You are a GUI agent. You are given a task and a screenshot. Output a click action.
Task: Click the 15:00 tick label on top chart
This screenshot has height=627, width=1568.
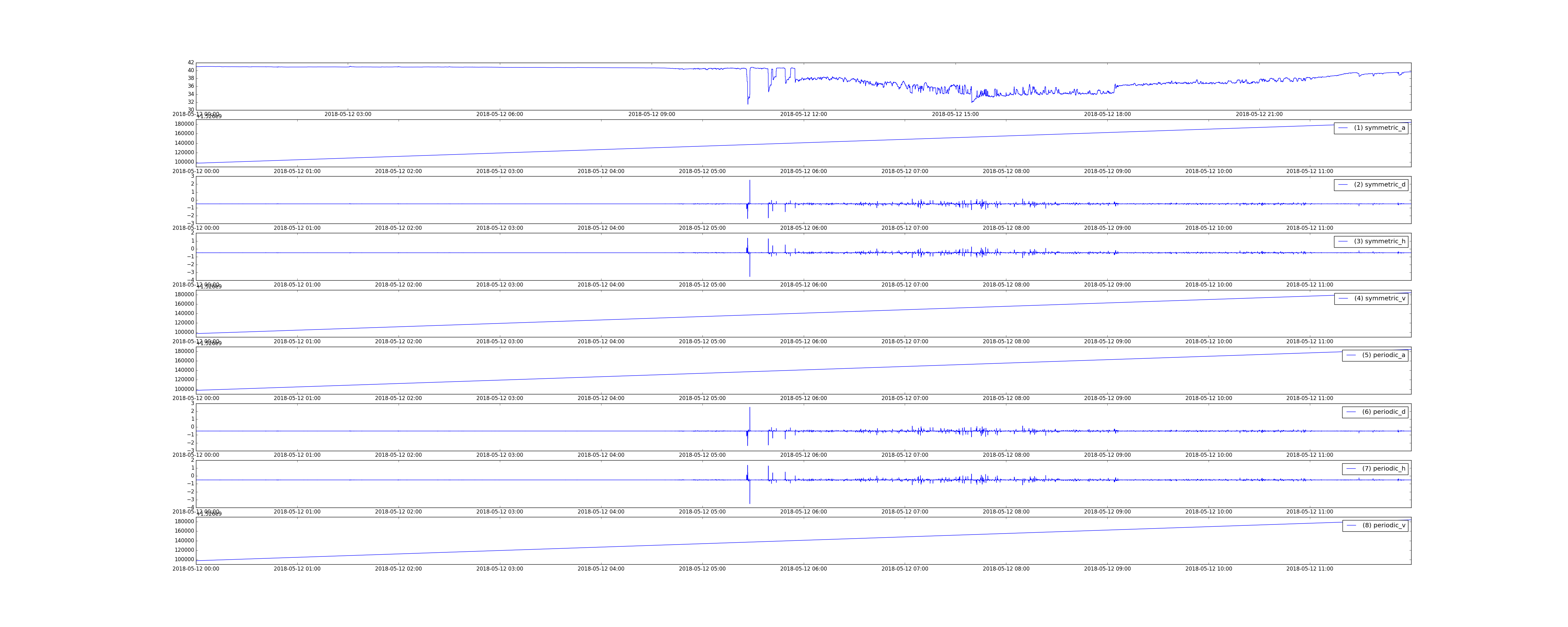click(x=955, y=114)
